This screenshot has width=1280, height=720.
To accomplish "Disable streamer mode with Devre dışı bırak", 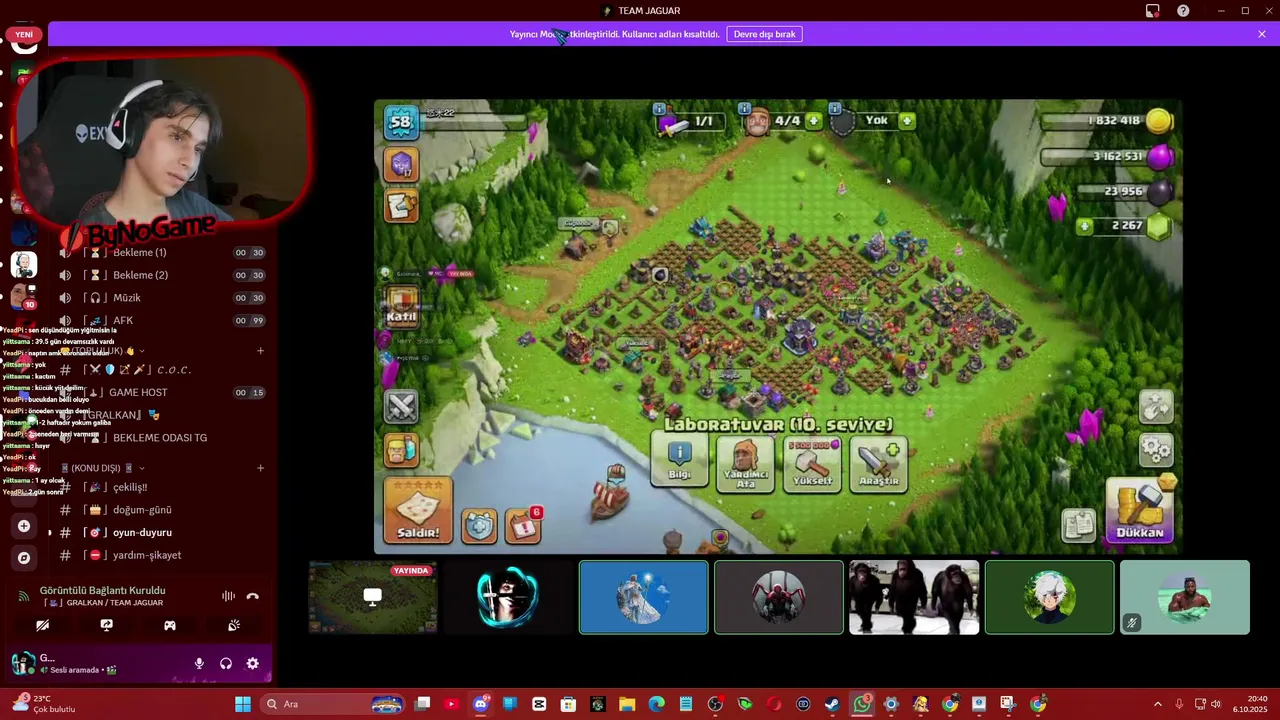I will tap(765, 34).
